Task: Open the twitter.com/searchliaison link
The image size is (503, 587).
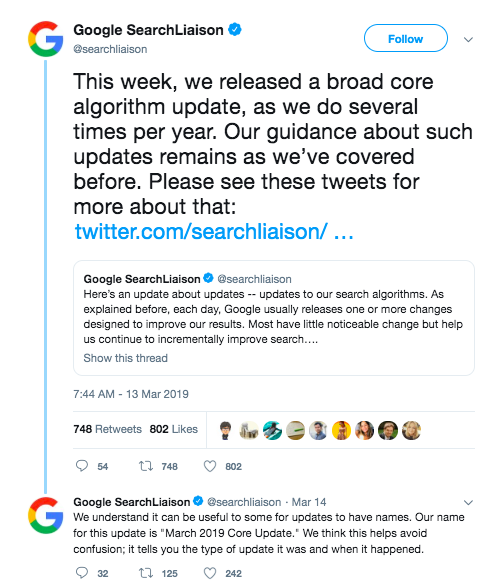Action: (x=214, y=231)
